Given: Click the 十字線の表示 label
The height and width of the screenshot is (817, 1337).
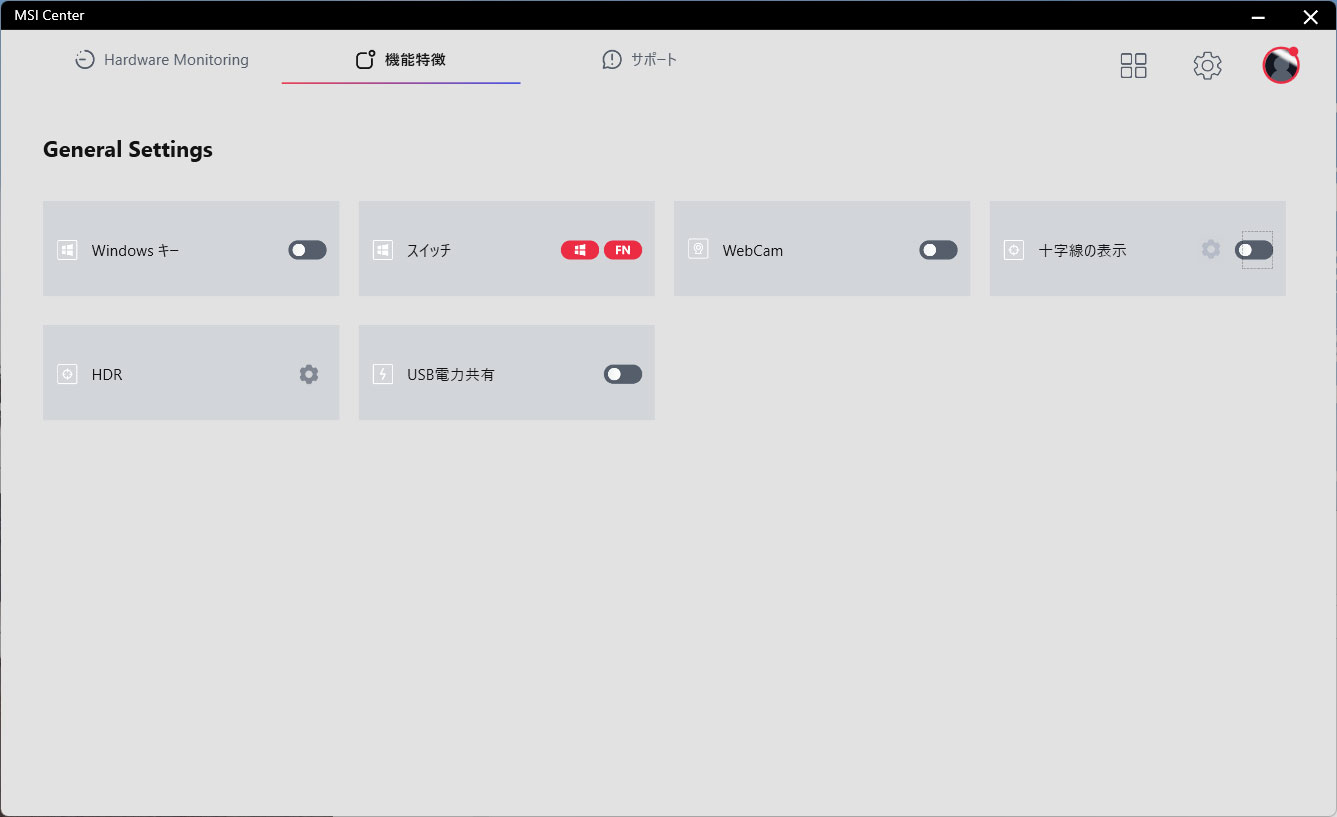Looking at the screenshot, I should tap(1083, 251).
